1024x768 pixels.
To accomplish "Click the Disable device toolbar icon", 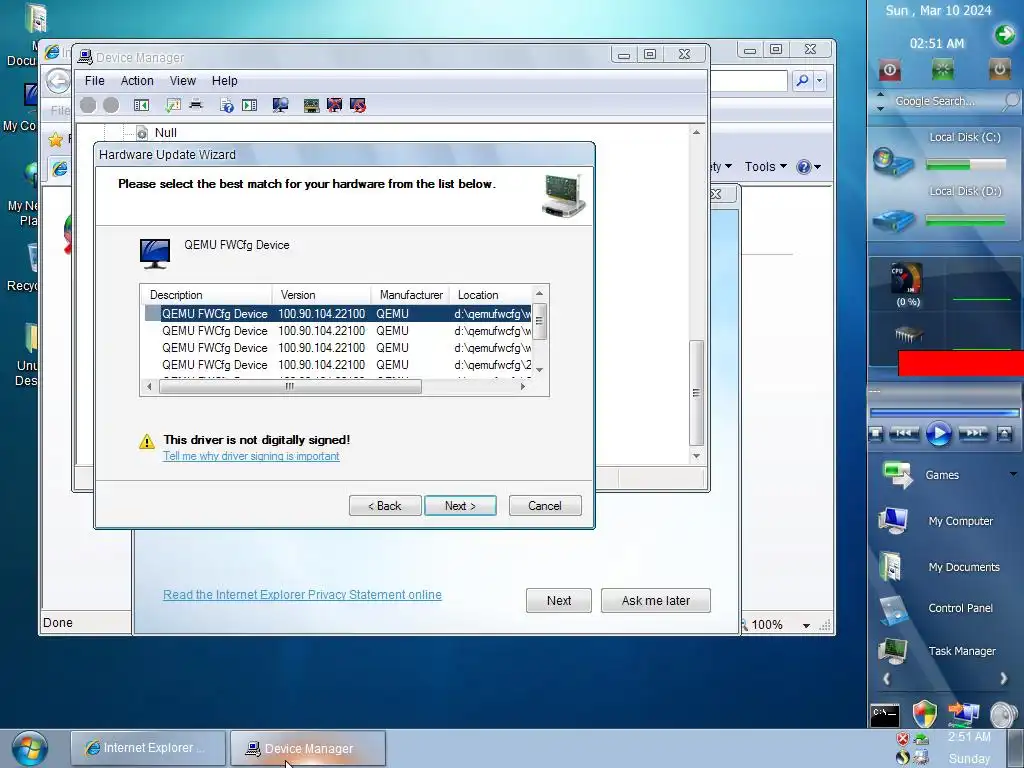I will [x=358, y=105].
